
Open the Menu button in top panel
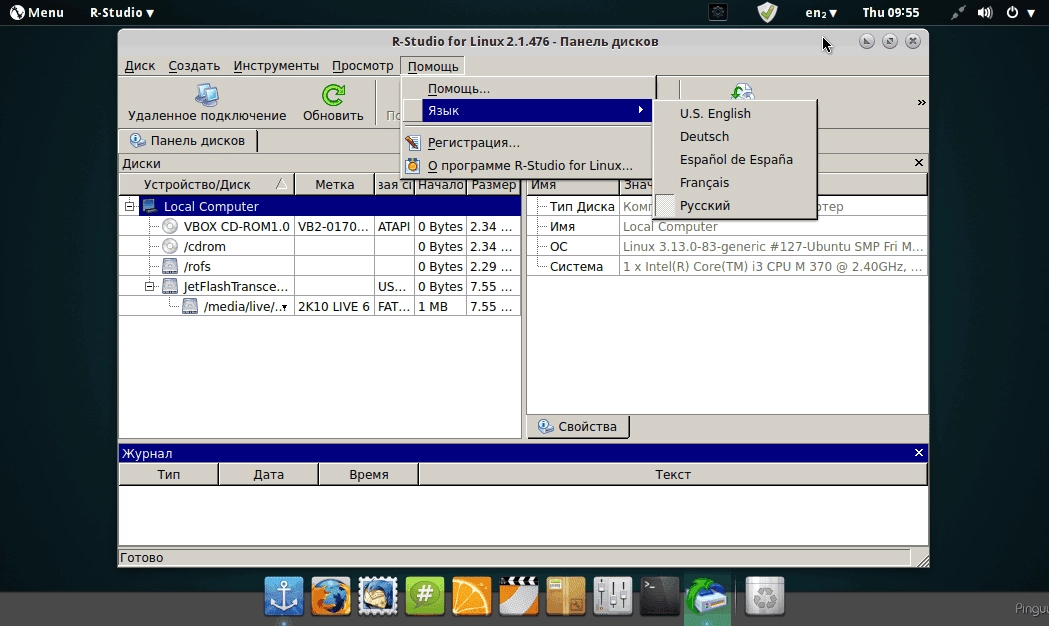(37, 12)
